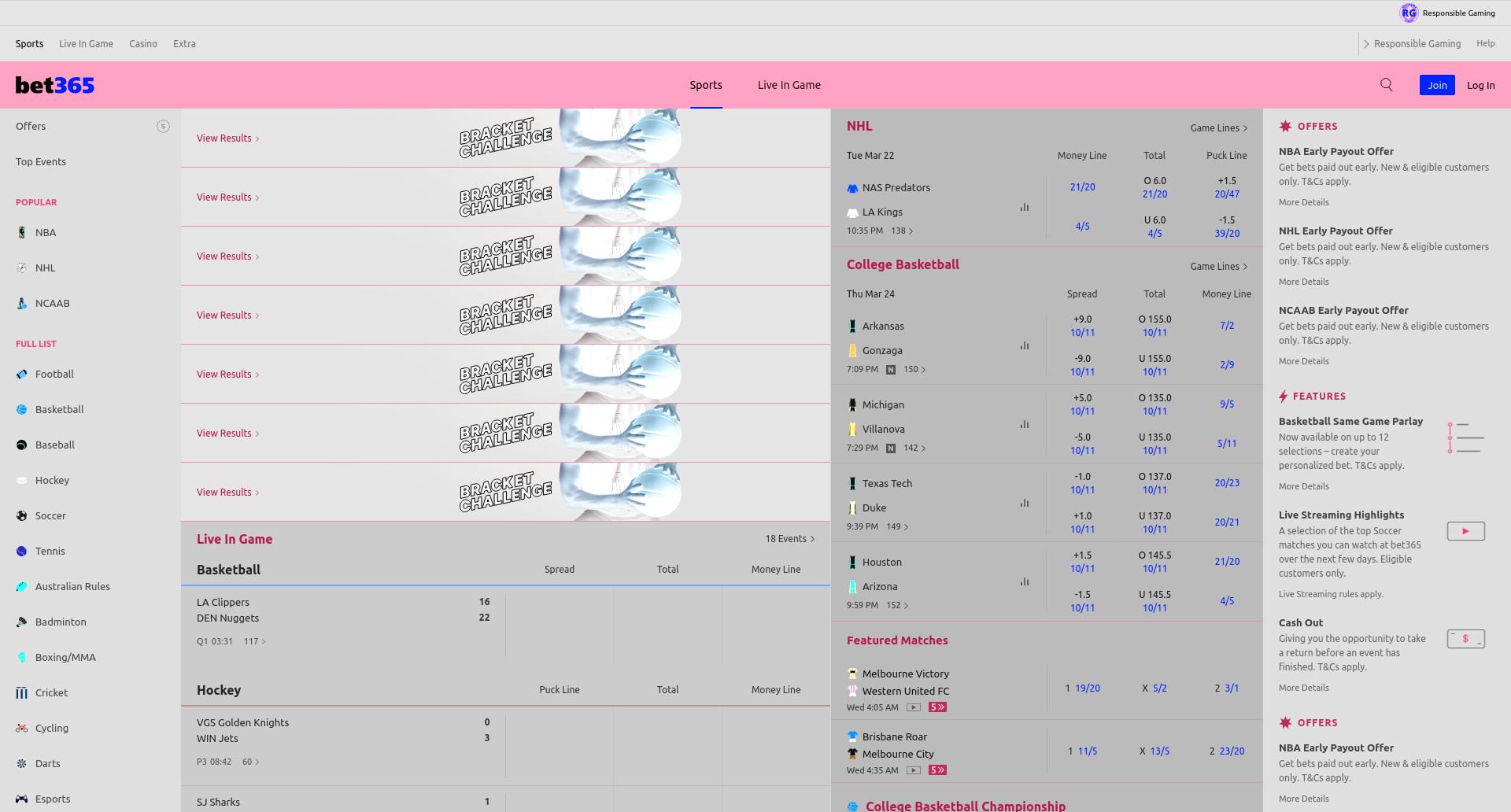Click the Boxing/MMA glove icon
The width and height of the screenshot is (1511, 812).
21,657
